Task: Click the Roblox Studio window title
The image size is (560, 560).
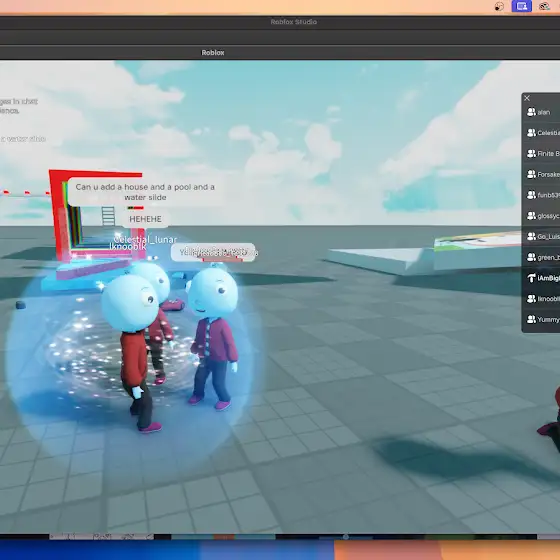Action: click(x=294, y=22)
